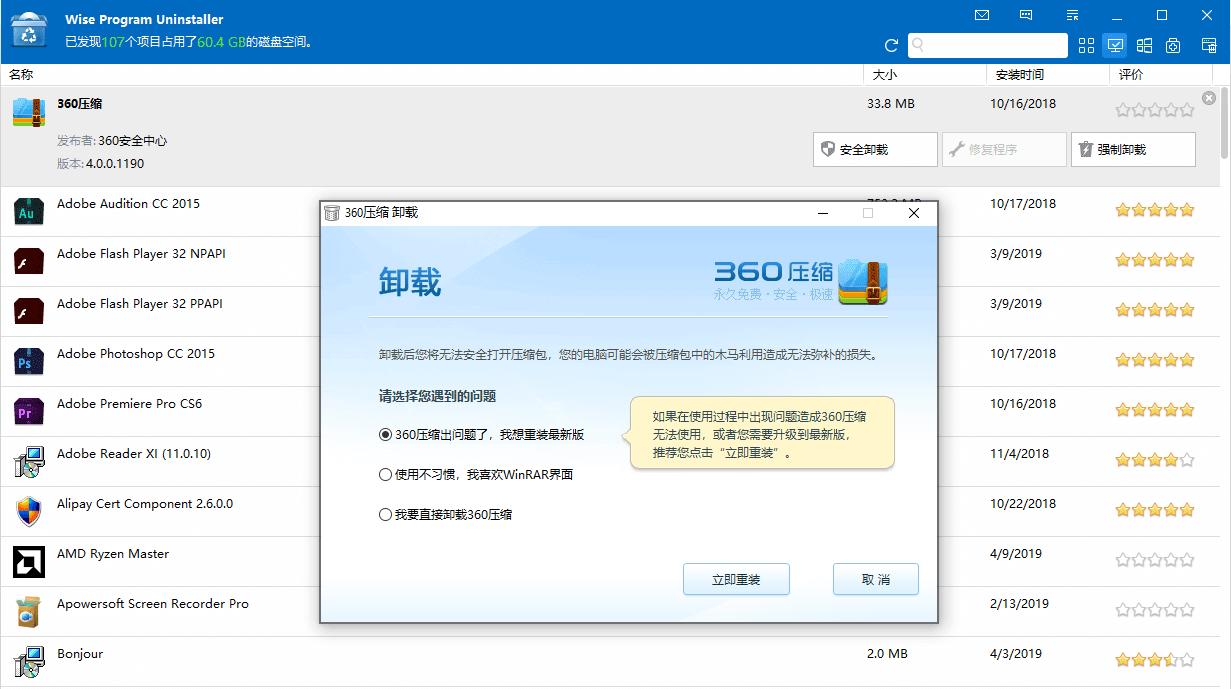Click the custom uninstall icon with trash
The width and height of the screenshot is (1231, 689).
pos(1207,45)
